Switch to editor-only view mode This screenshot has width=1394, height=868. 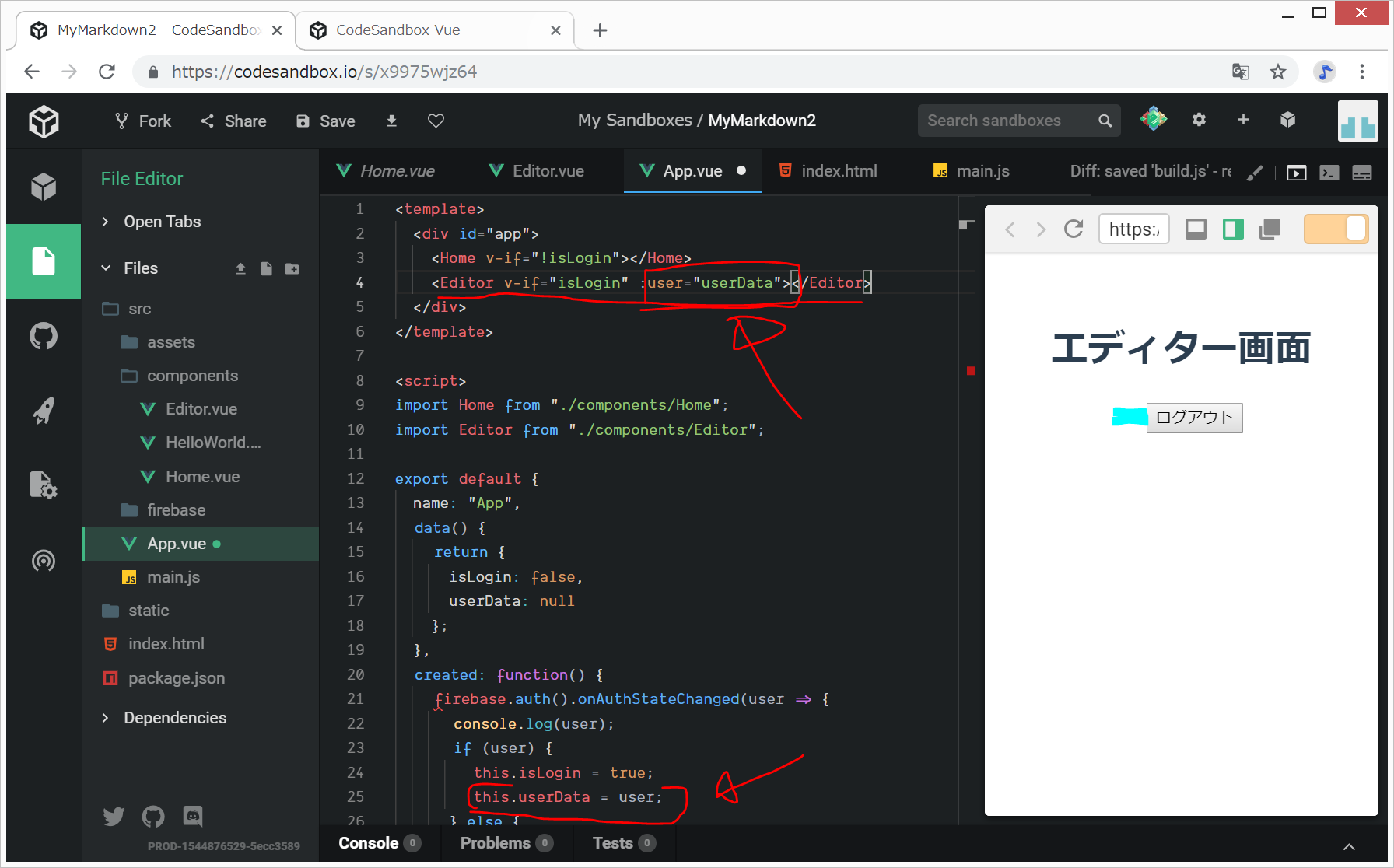(x=1196, y=229)
